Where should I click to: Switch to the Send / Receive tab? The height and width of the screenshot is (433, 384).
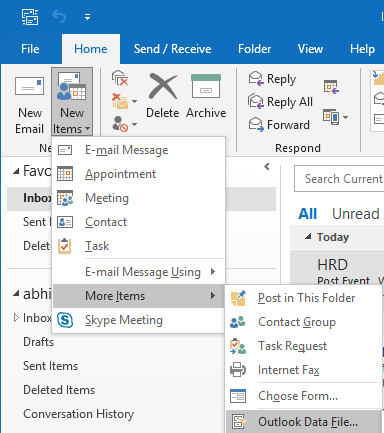172,49
